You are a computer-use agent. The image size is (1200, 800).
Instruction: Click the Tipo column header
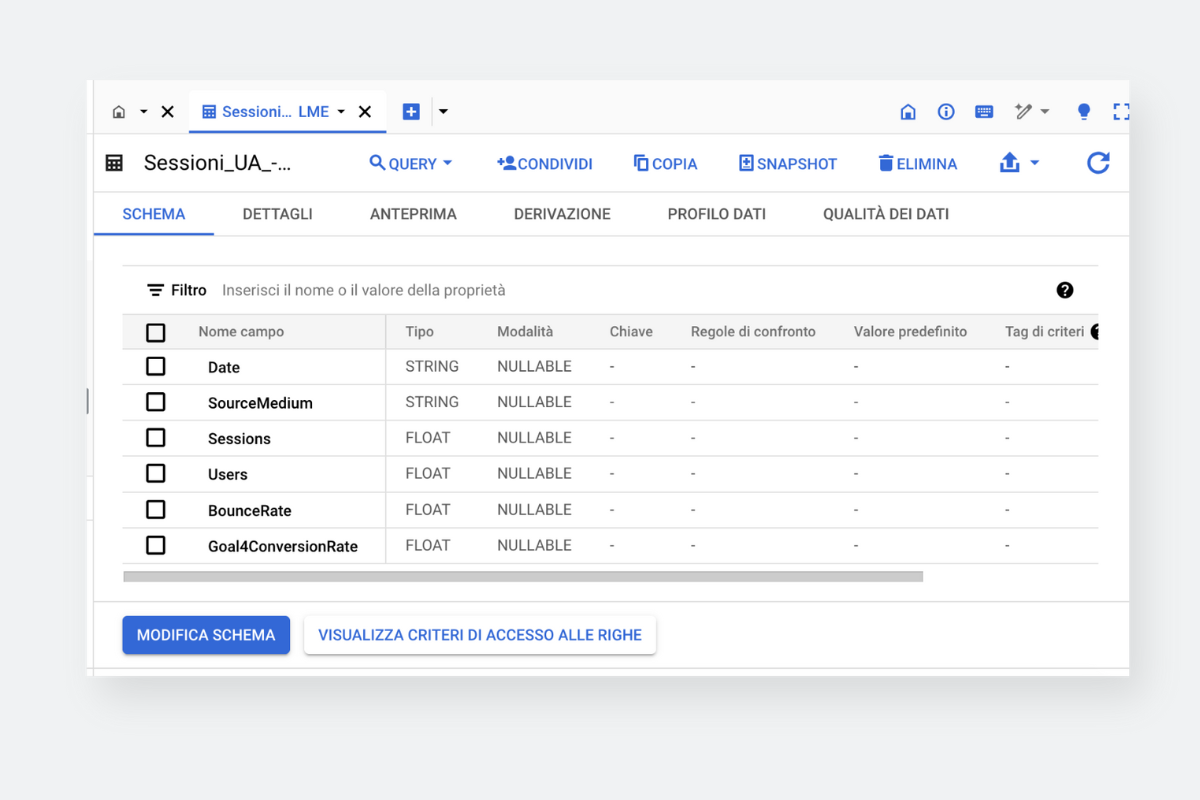[x=420, y=332]
